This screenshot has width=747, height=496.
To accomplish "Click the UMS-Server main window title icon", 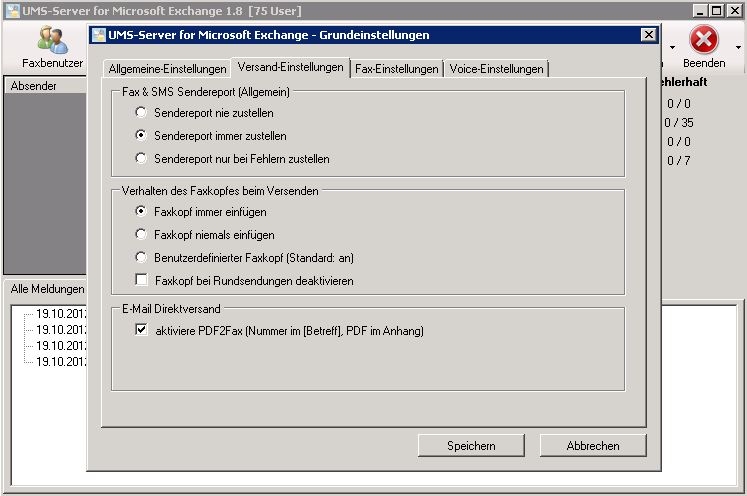I will [x=13, y=10].
